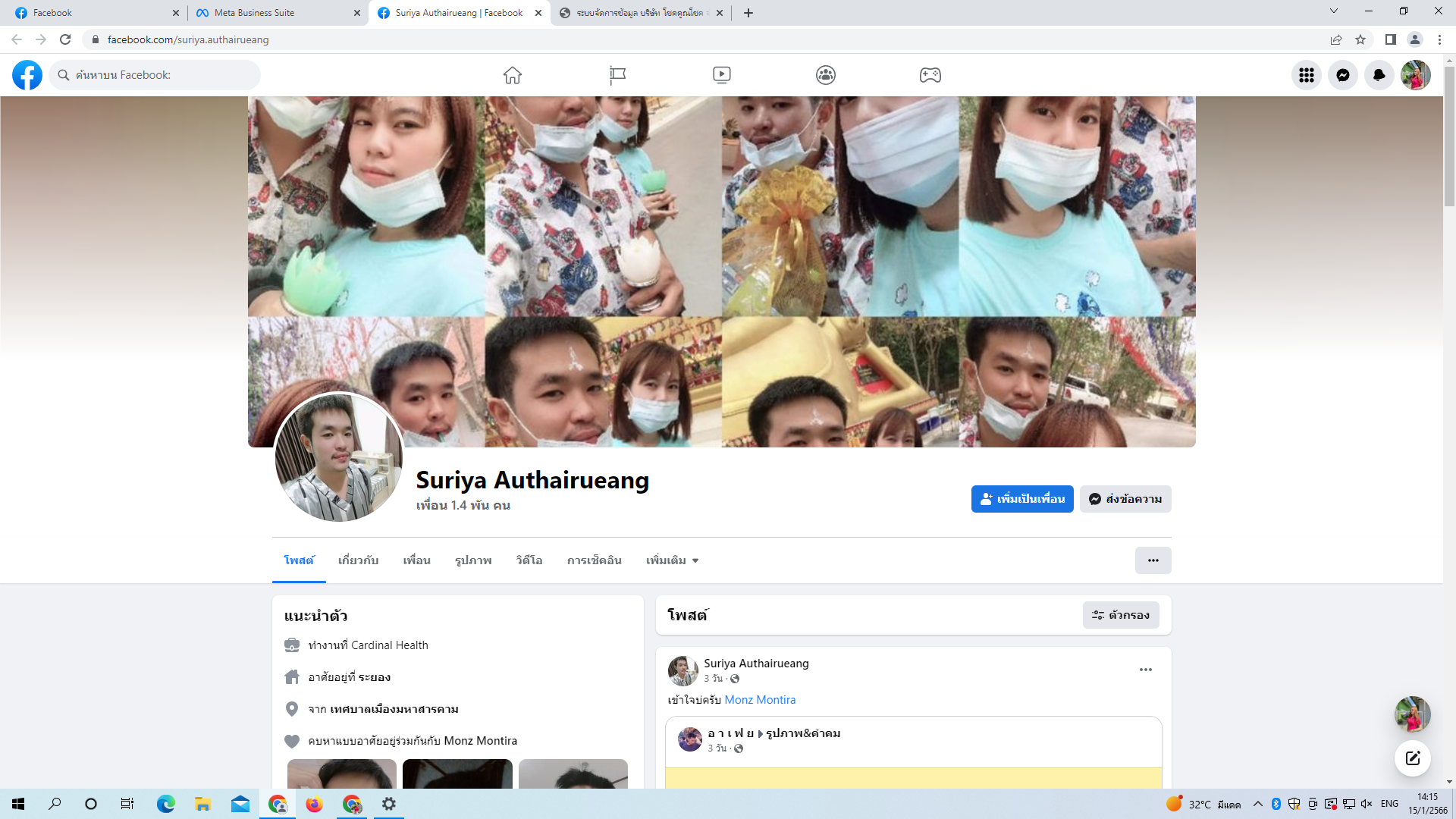Open Facebook Watch video icon
Viewport: 1456px width, 819px height.
click(722, 75)
